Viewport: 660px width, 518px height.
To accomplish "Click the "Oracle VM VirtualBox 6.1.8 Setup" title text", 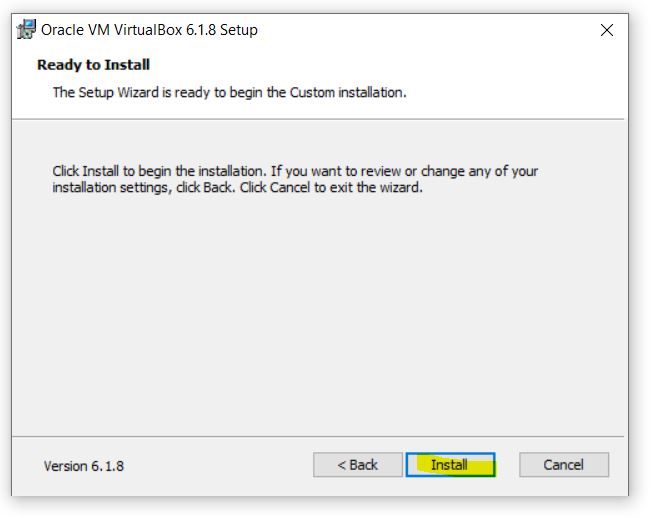I will tap(149, 30).
